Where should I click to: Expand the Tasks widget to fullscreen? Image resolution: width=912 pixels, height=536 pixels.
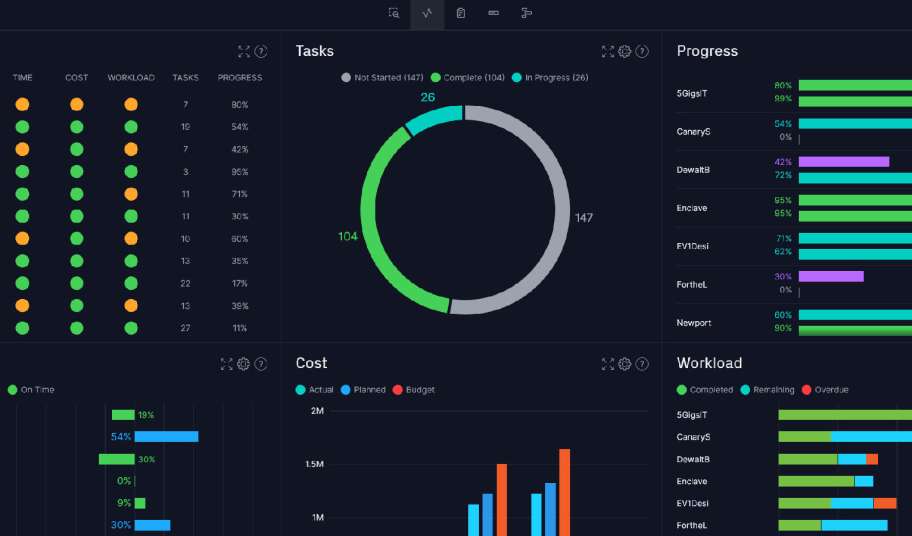pyautogui.click(x=607, y=52)
